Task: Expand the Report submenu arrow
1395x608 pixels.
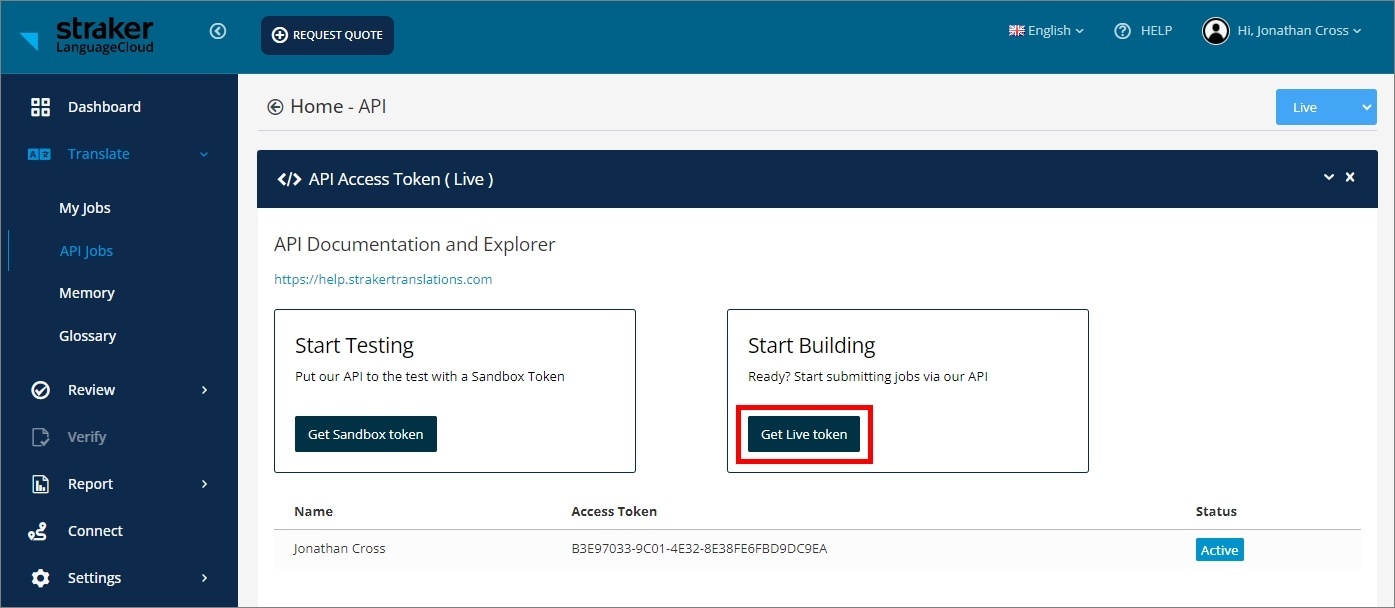Action: [x=205, y=484]
